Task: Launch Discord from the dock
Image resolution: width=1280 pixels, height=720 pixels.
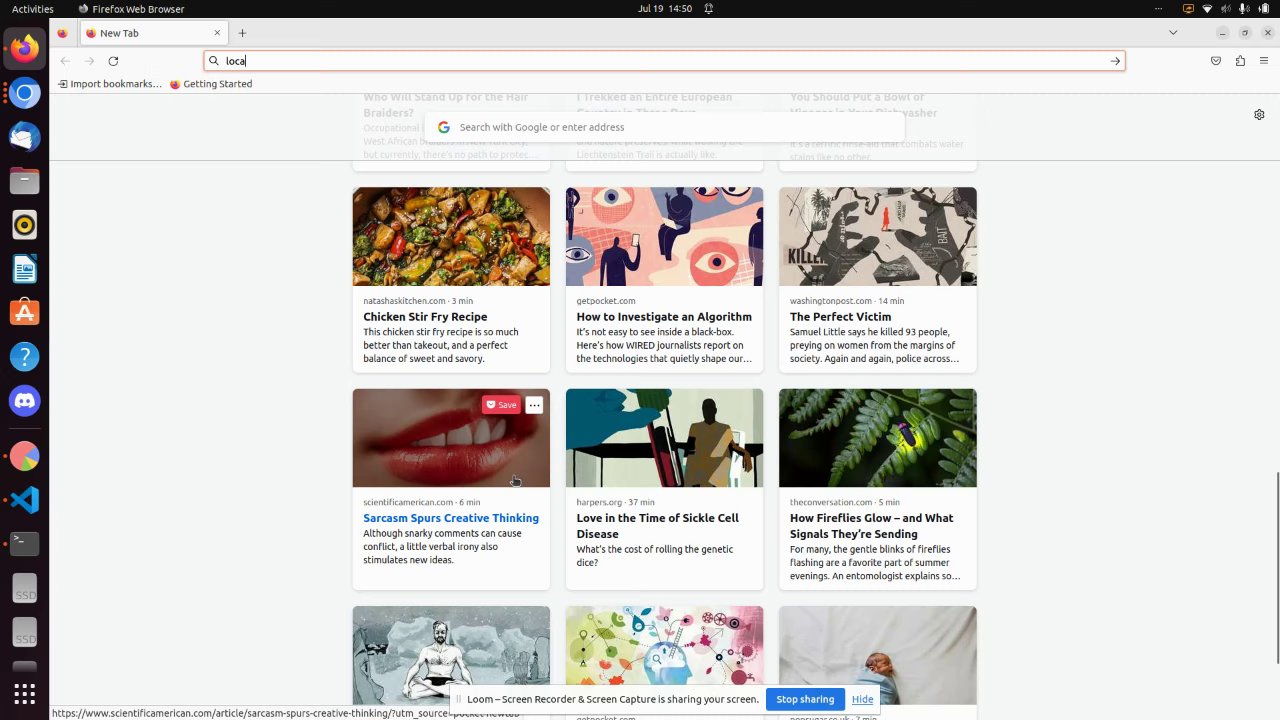Action: point(25,401)
